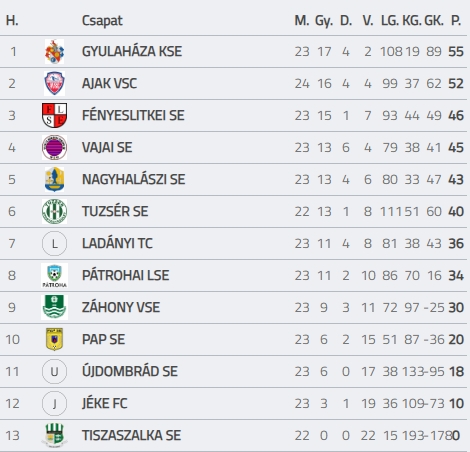
Task: Click the Csapat column header
Action: pyautogui.click(x=102, y=21)
